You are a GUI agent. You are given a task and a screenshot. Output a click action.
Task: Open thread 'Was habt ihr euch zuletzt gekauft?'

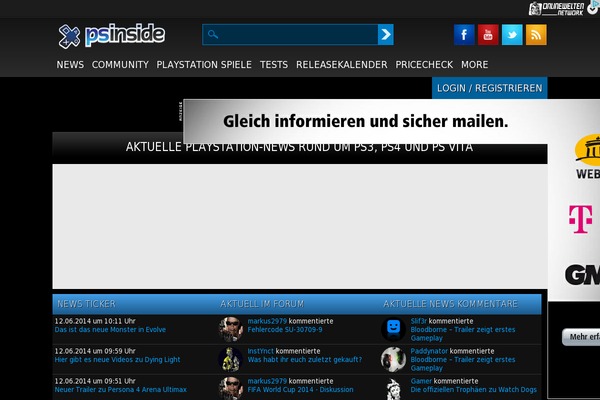pos(305,359)
